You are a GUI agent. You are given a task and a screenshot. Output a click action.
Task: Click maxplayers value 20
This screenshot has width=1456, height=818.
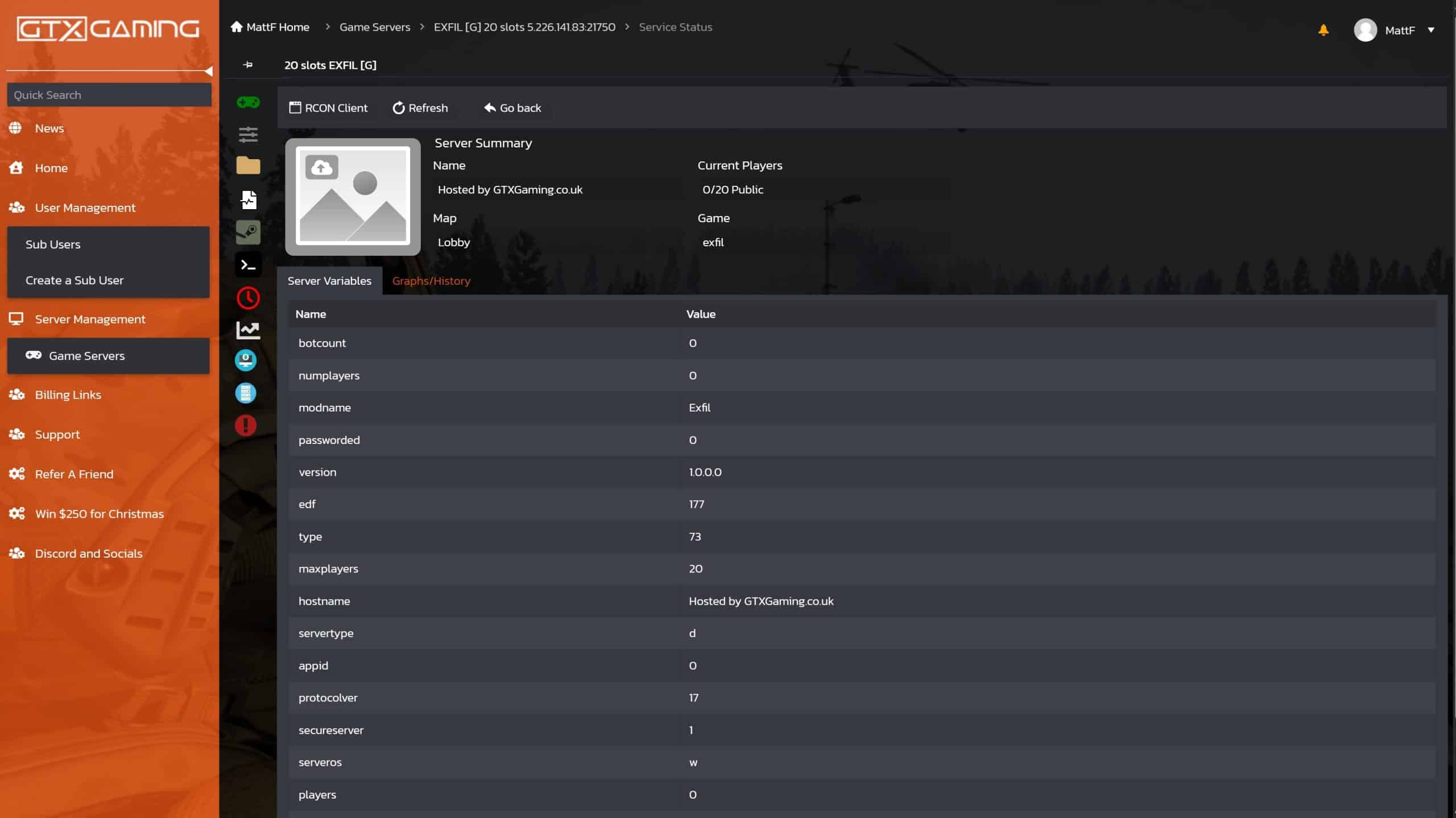[x=696, y=569]
